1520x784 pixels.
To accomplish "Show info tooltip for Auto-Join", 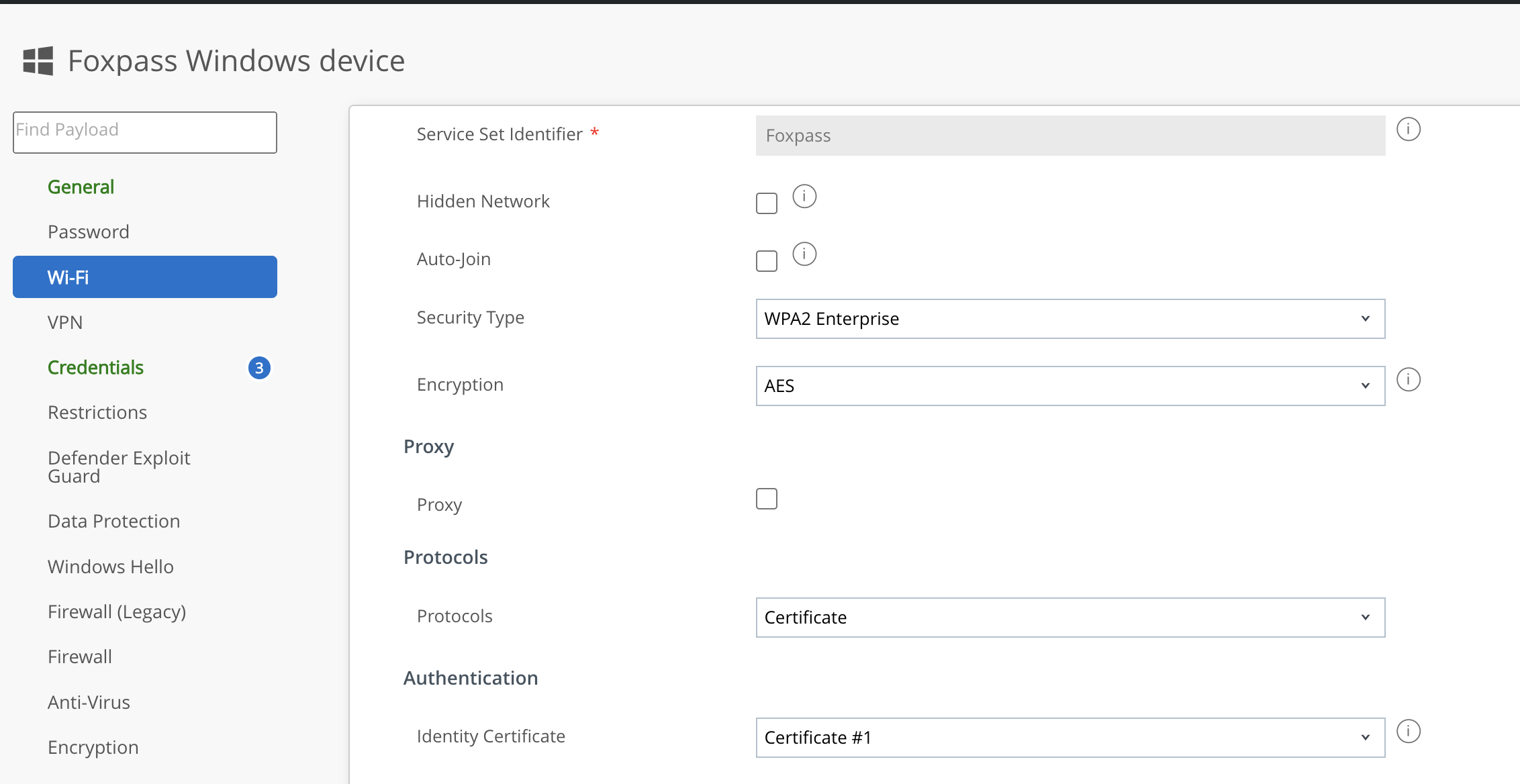I will (x=804, y=254).
